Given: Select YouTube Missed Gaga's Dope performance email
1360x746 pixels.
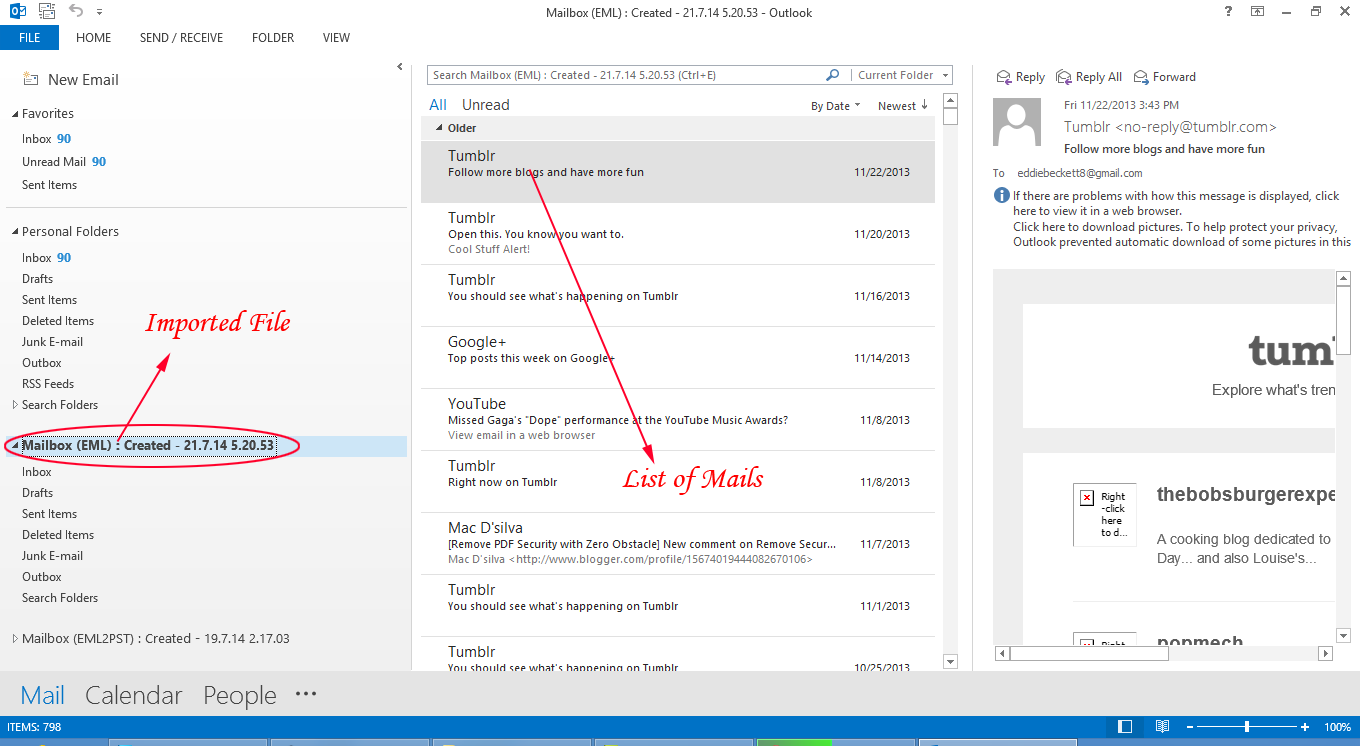Looking at the screenshot, I should 678,419.
